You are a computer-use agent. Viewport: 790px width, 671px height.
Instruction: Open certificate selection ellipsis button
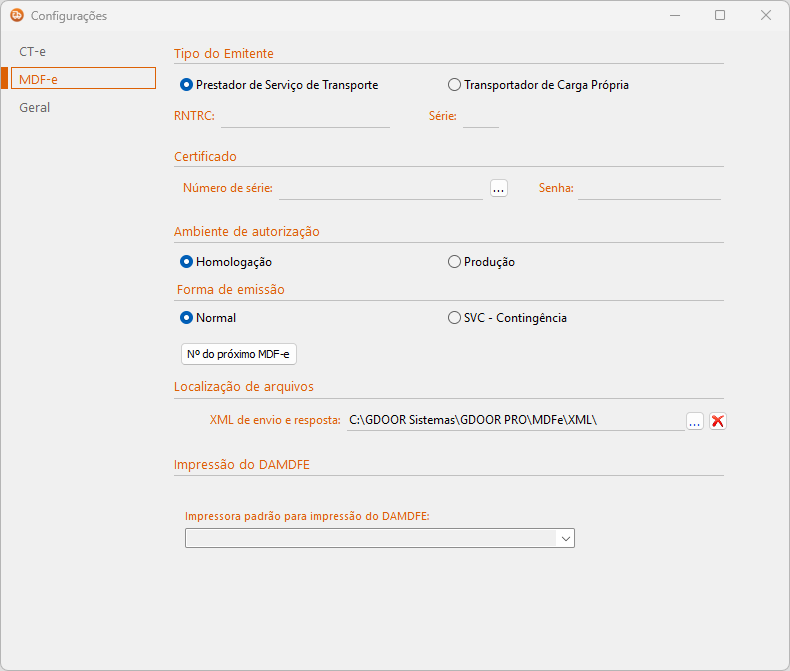(x=499, y=188)
